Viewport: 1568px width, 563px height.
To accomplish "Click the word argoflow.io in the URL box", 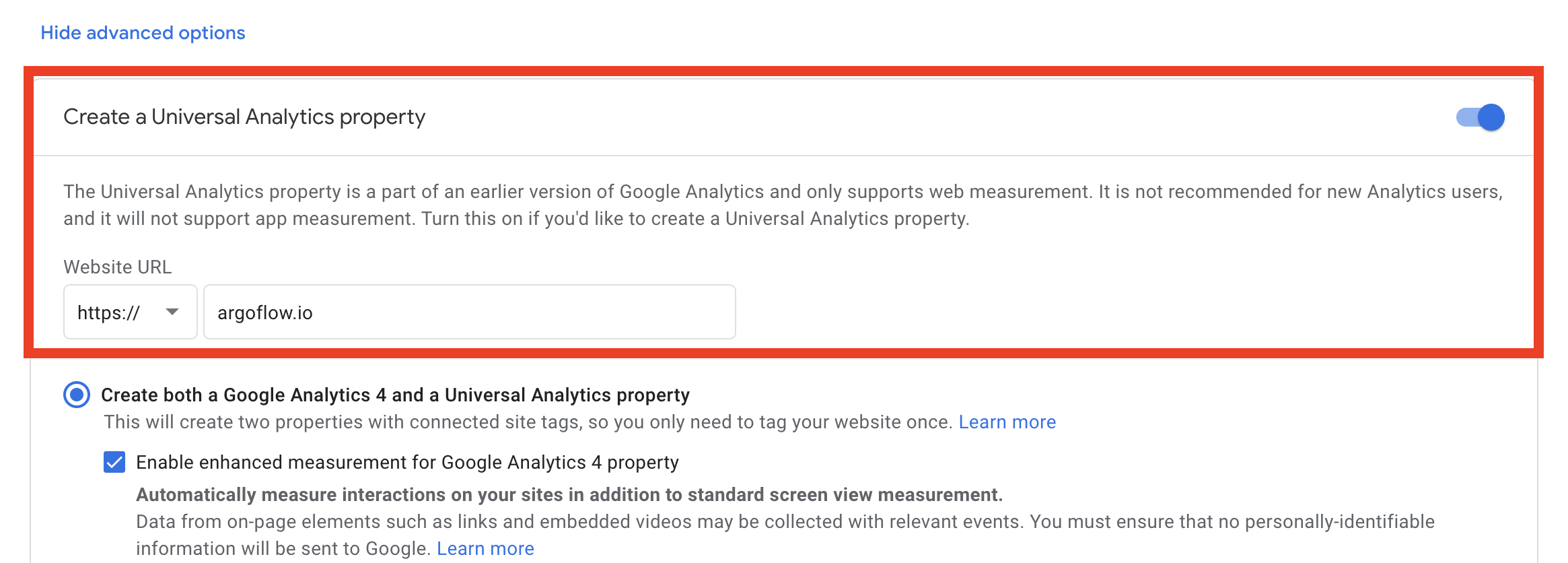I will pyautogui.click(x=265, y=312).
